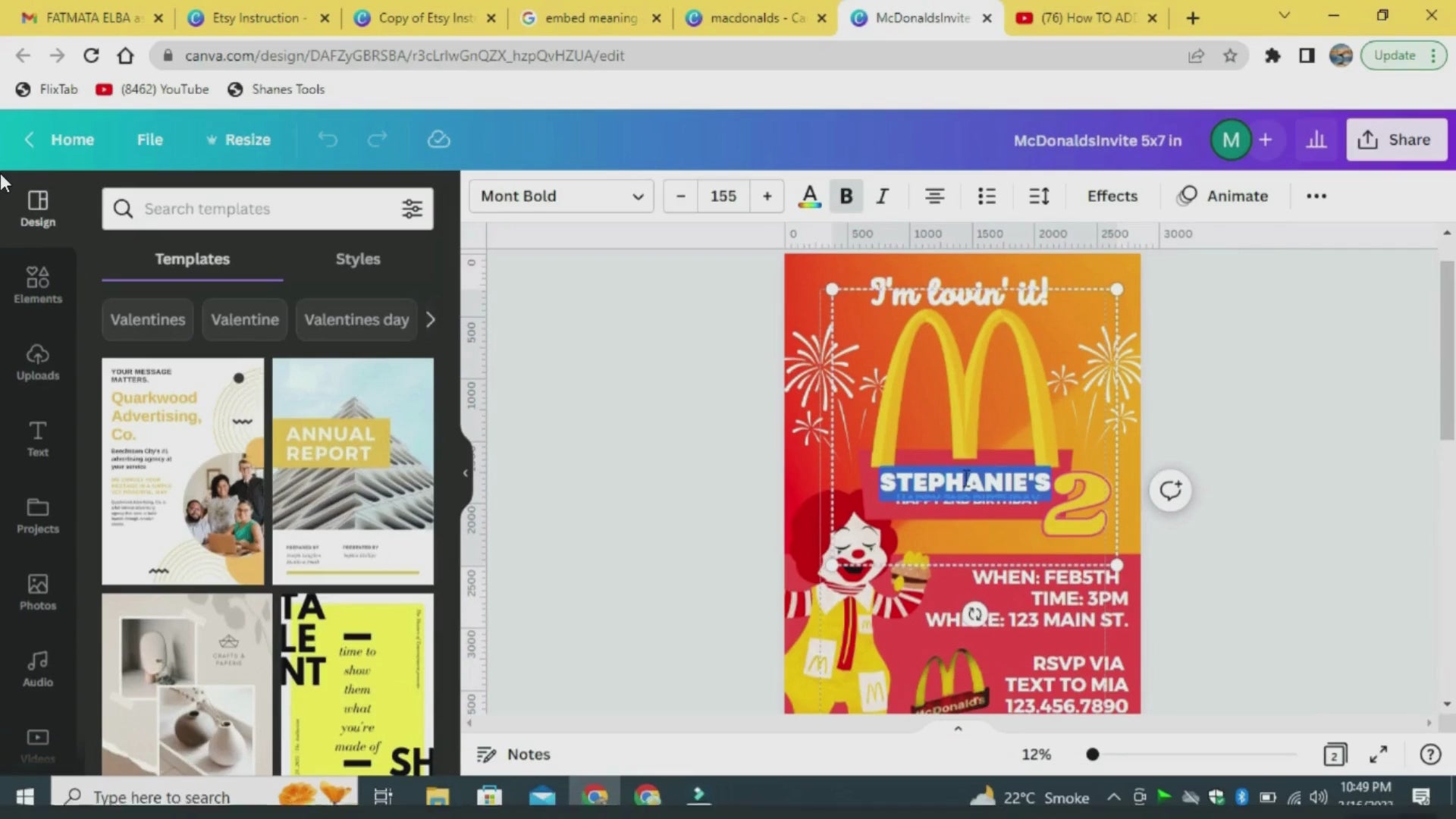
Task: Click the cloud save status icon
Action: [x=438, y=140]
